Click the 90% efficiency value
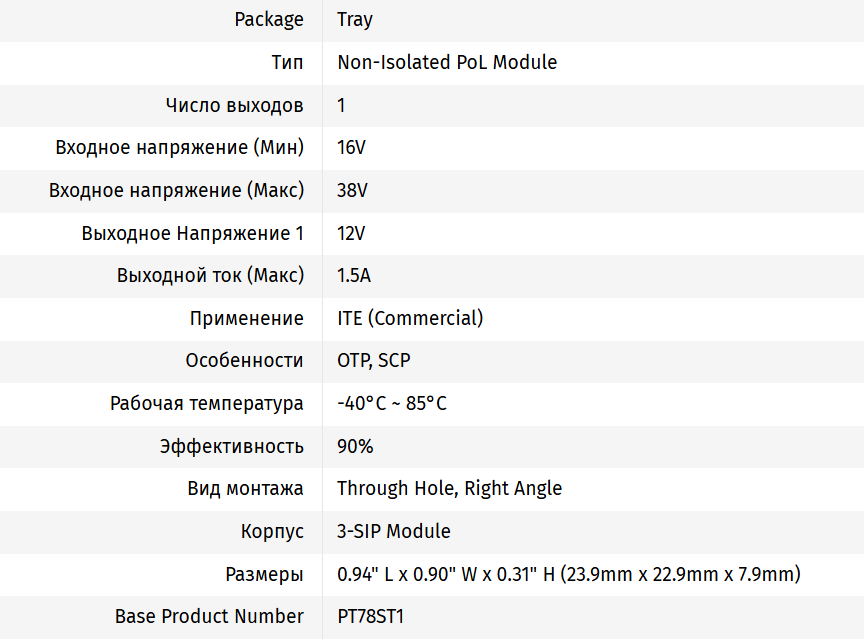The image size is (864, 639). [355, 446]
